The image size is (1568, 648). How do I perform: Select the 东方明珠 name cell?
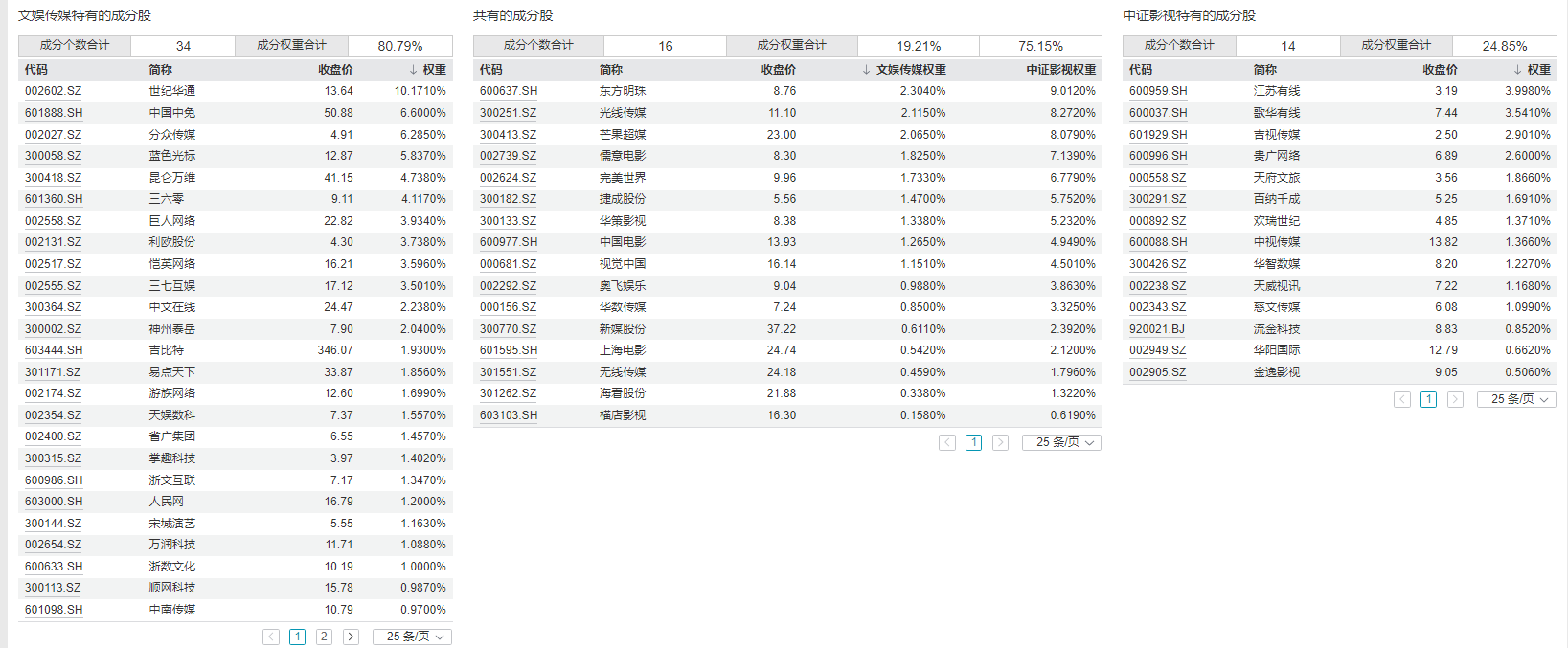[x=623, y=91]
